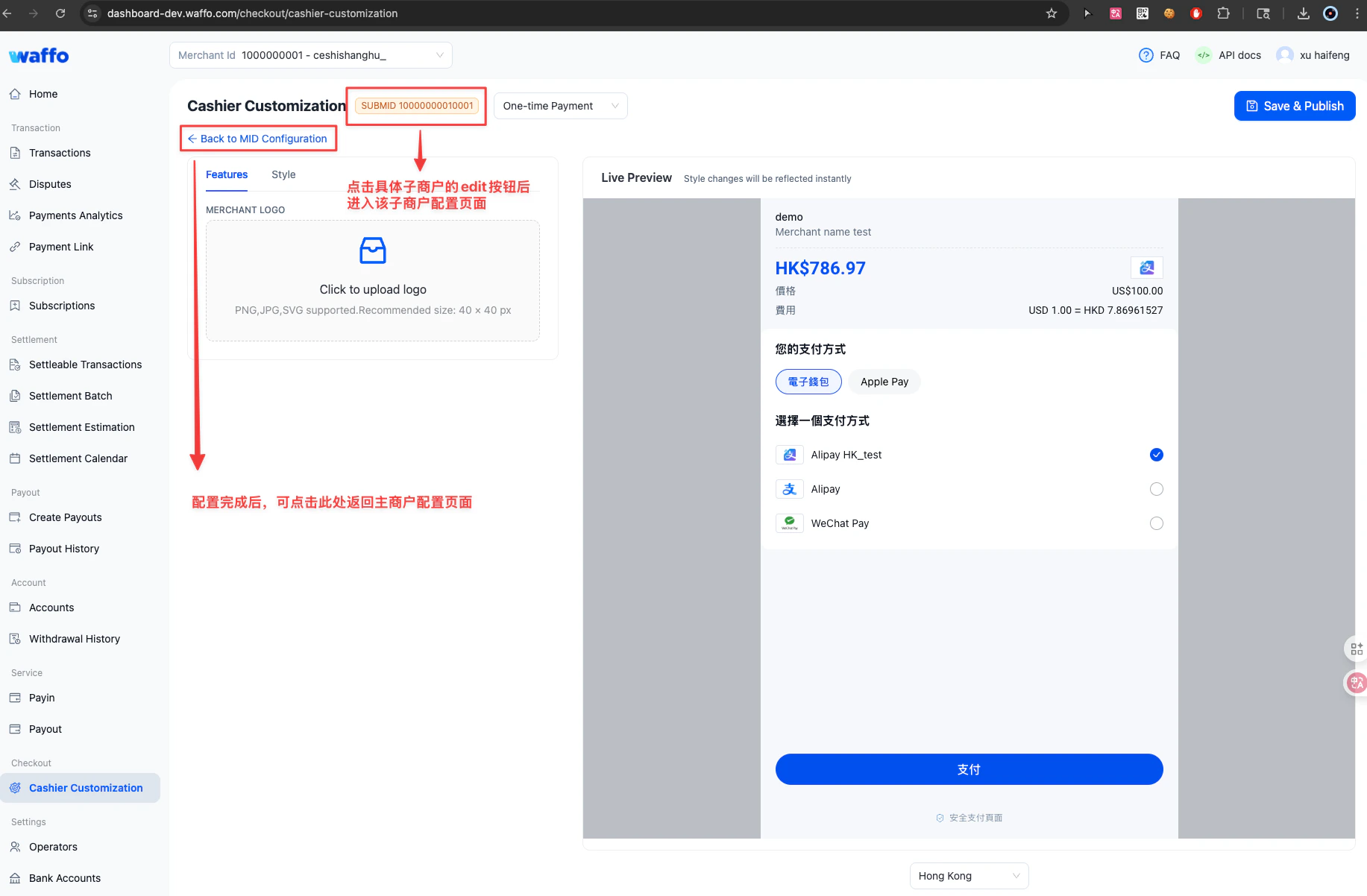Click the Subscriptions icon in sidebar
The image size is (1367, 896).
click(15, 306)
